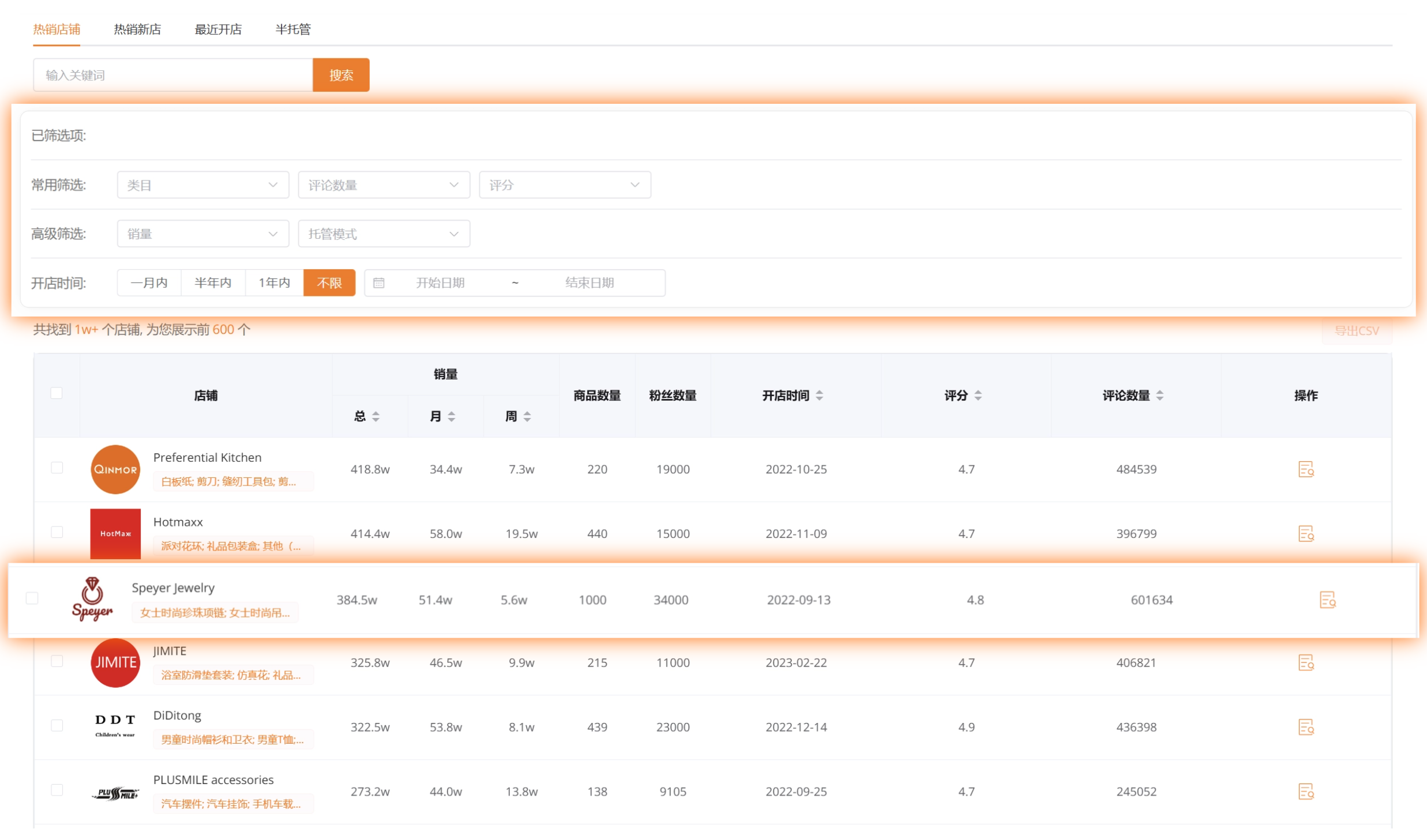Open the 托管模式 filter dropdown

coord(384,234)
